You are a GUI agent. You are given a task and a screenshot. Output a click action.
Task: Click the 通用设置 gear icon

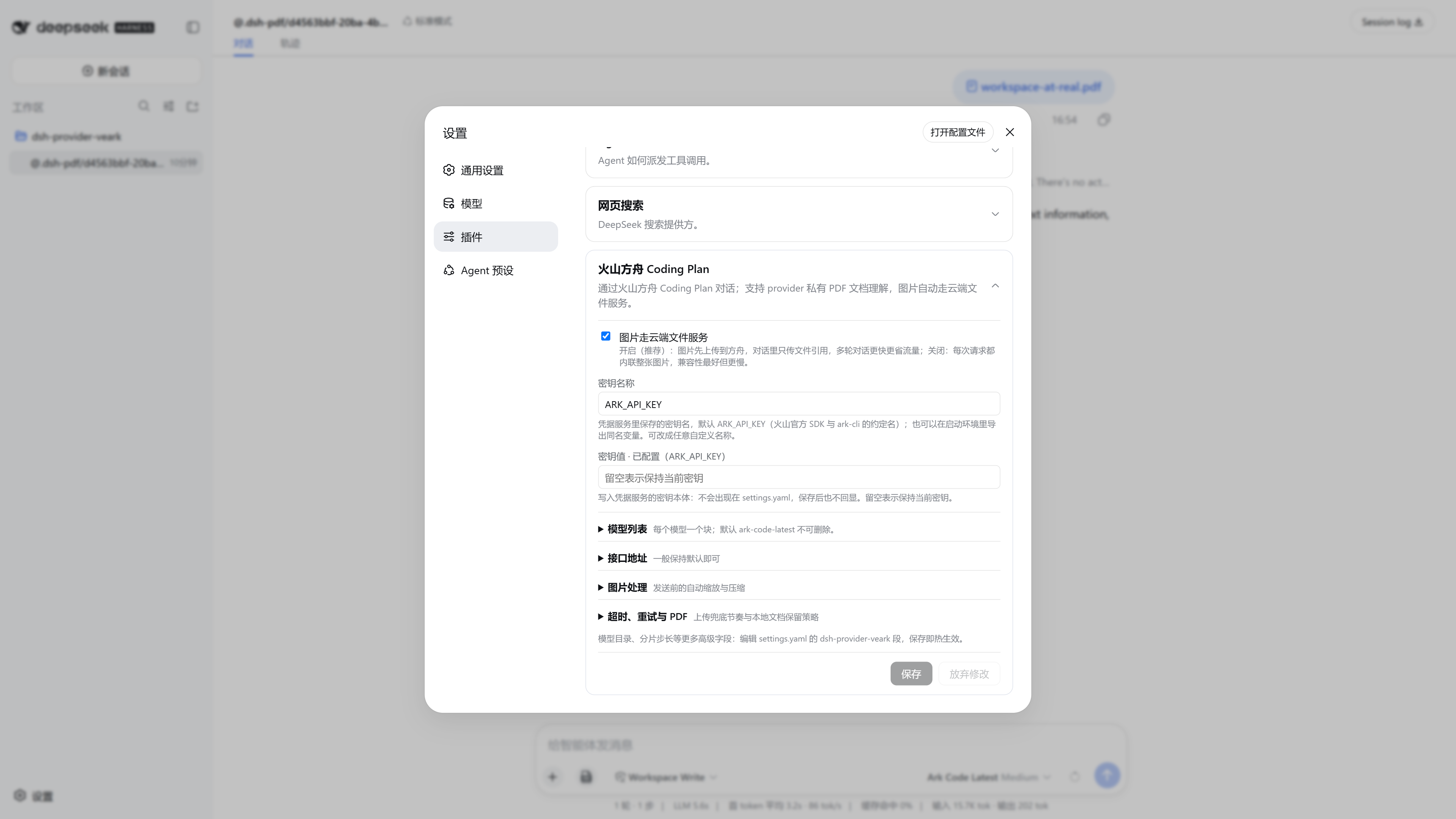449,170
